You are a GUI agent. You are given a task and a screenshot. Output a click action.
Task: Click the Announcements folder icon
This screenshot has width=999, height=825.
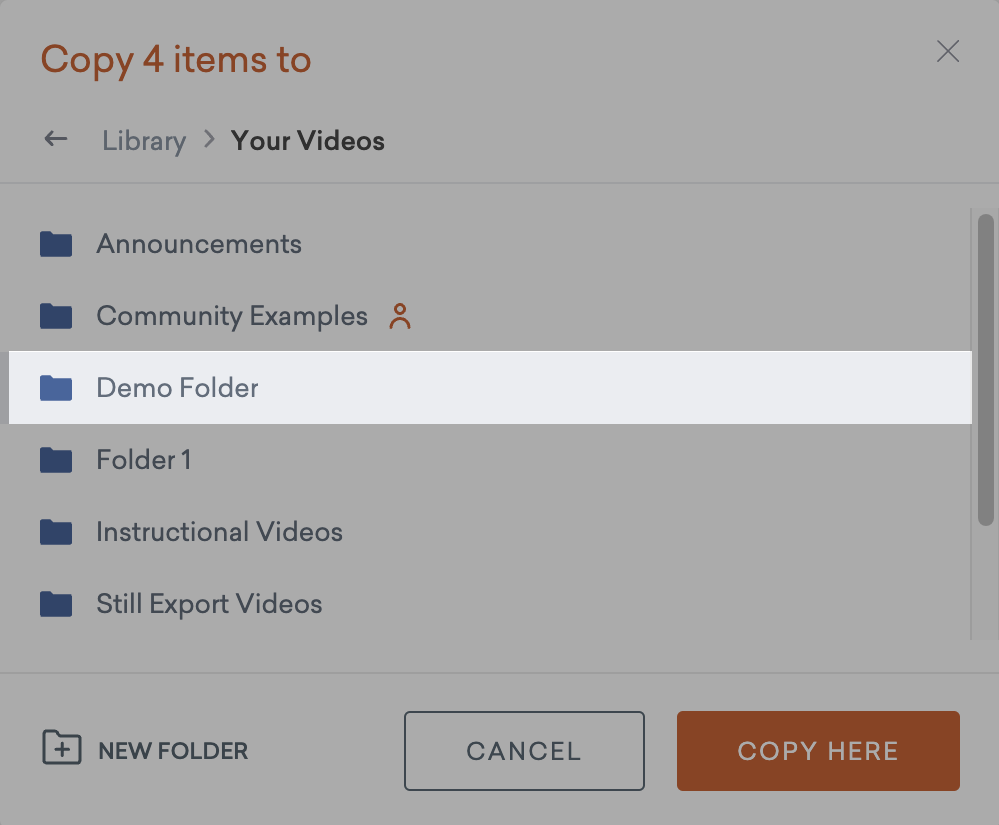tap(56, 244)
